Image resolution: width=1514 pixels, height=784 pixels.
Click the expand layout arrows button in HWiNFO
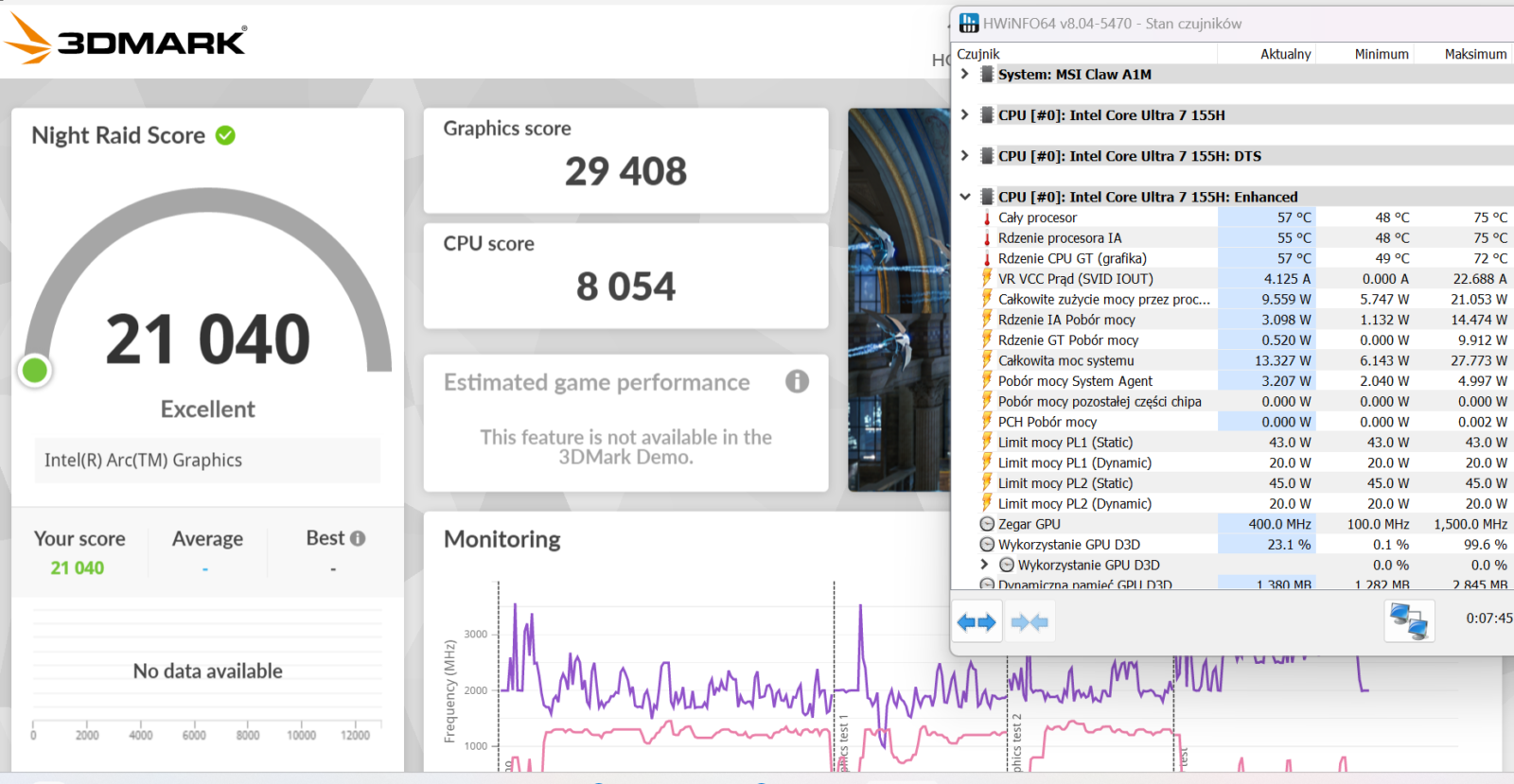[x=976, y=622]
